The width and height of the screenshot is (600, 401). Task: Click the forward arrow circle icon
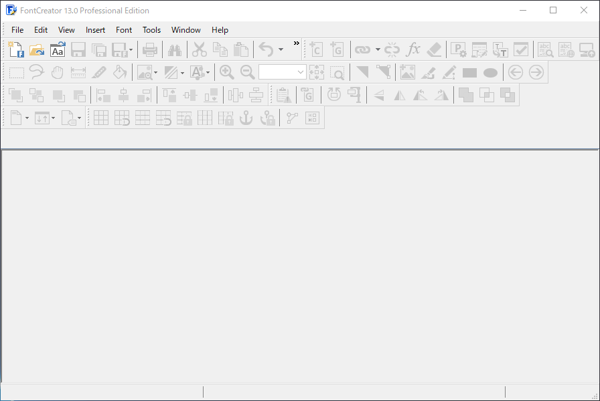[536, 72]
